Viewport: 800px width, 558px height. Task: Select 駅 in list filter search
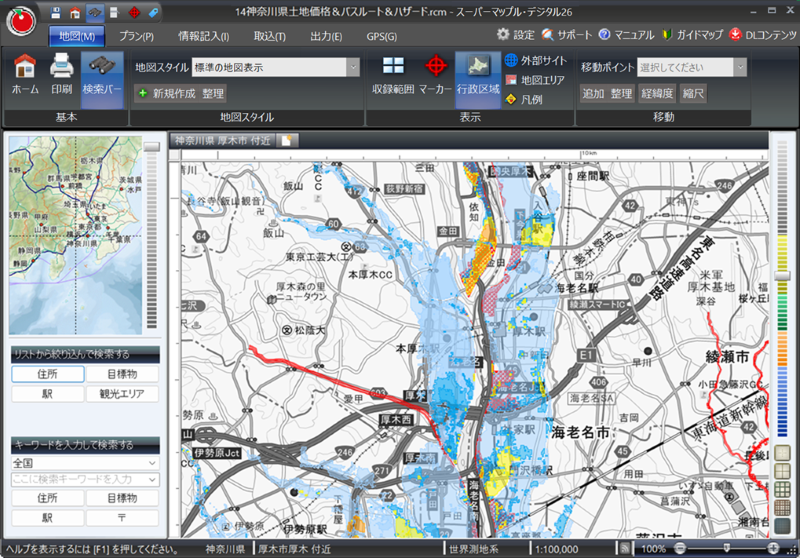48,394
